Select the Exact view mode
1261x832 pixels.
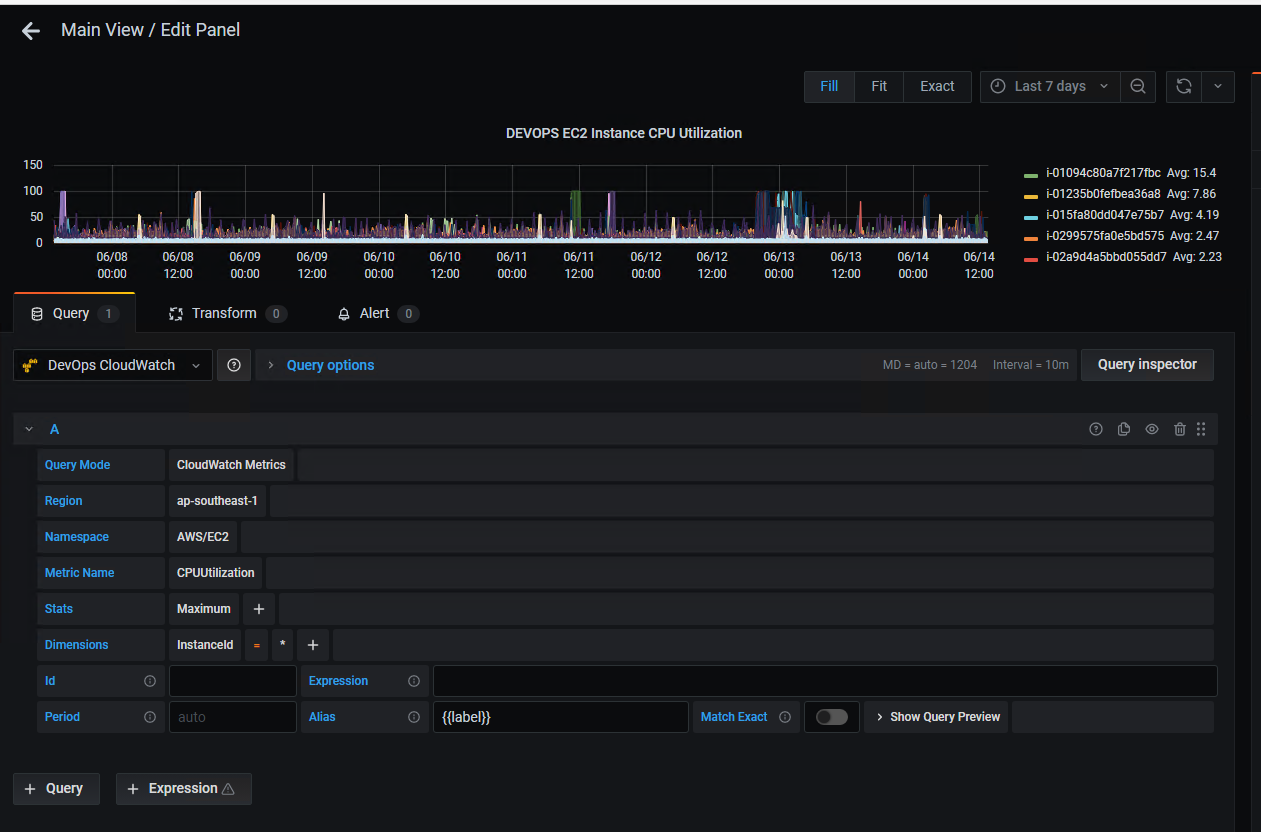(937, 87)
